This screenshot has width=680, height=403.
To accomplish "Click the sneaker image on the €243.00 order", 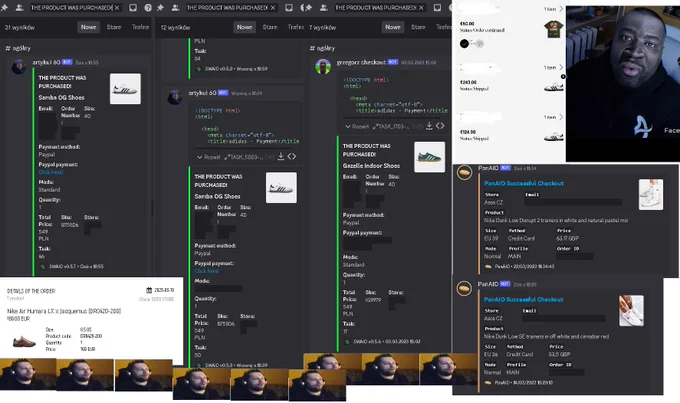I will pyautogui.click(x=554, y=88).
